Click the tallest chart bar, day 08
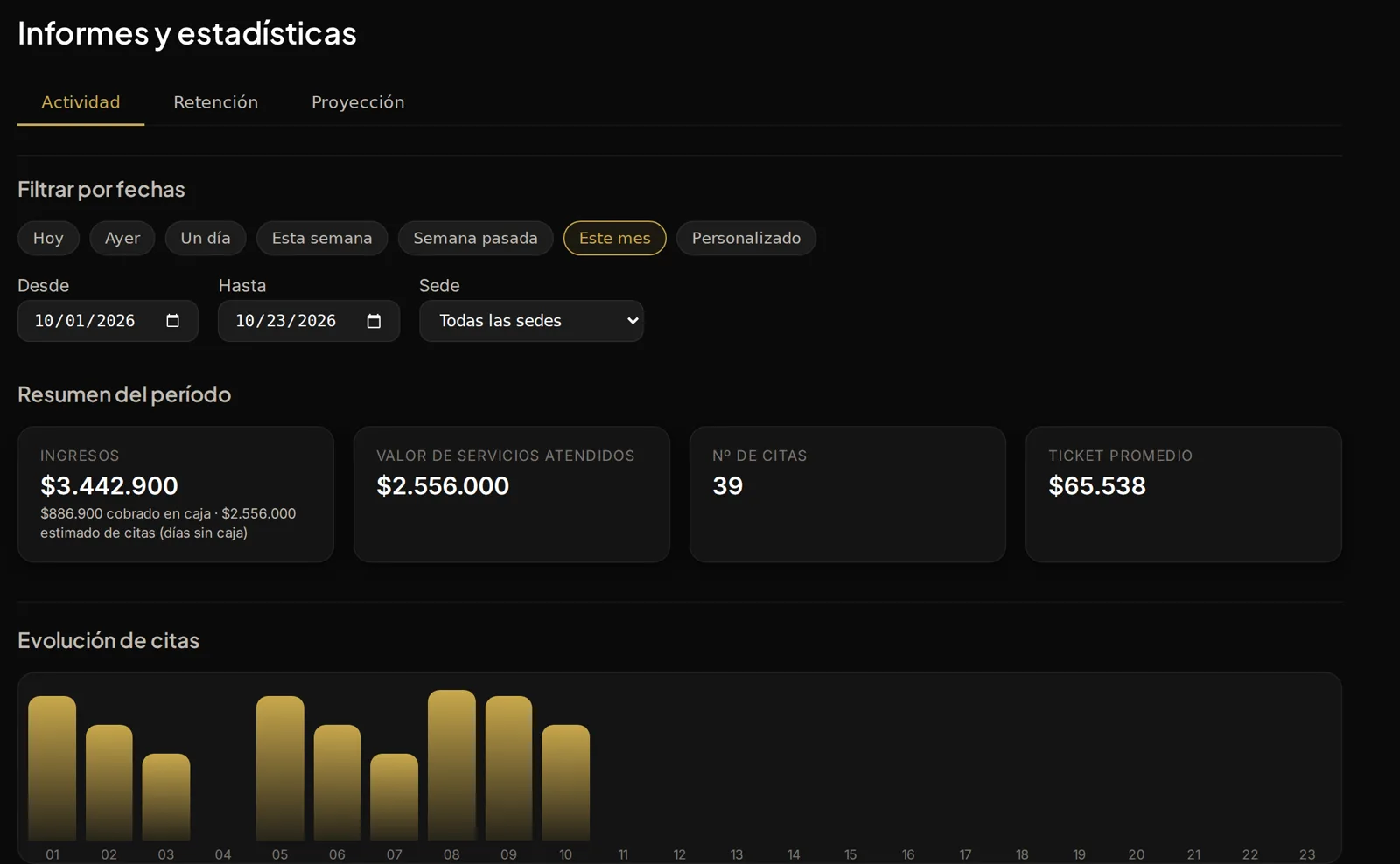The height and width of the screenshot is (864, 1400). 451,766
